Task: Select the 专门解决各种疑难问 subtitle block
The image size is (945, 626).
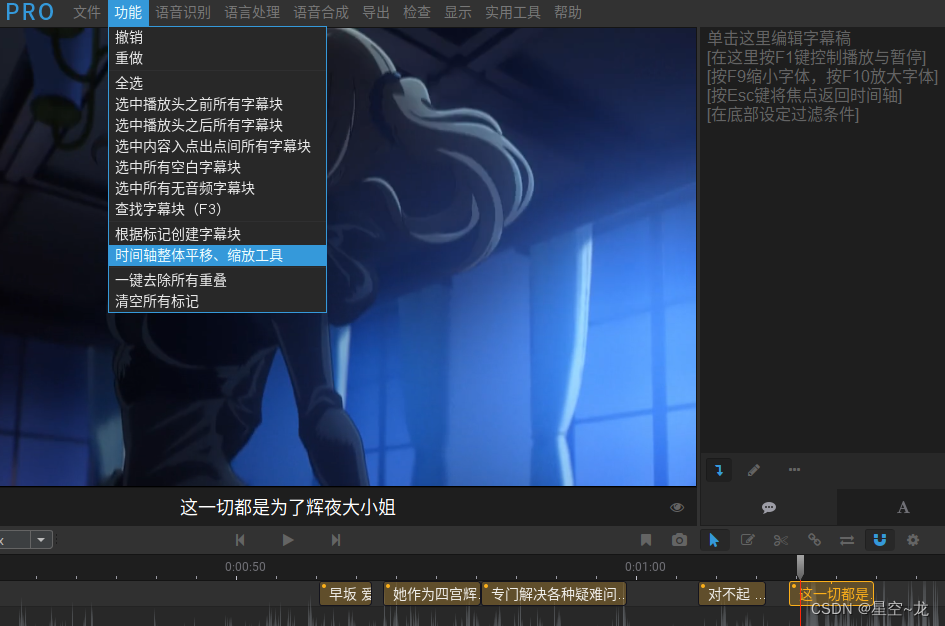Action: coord(554,594)
